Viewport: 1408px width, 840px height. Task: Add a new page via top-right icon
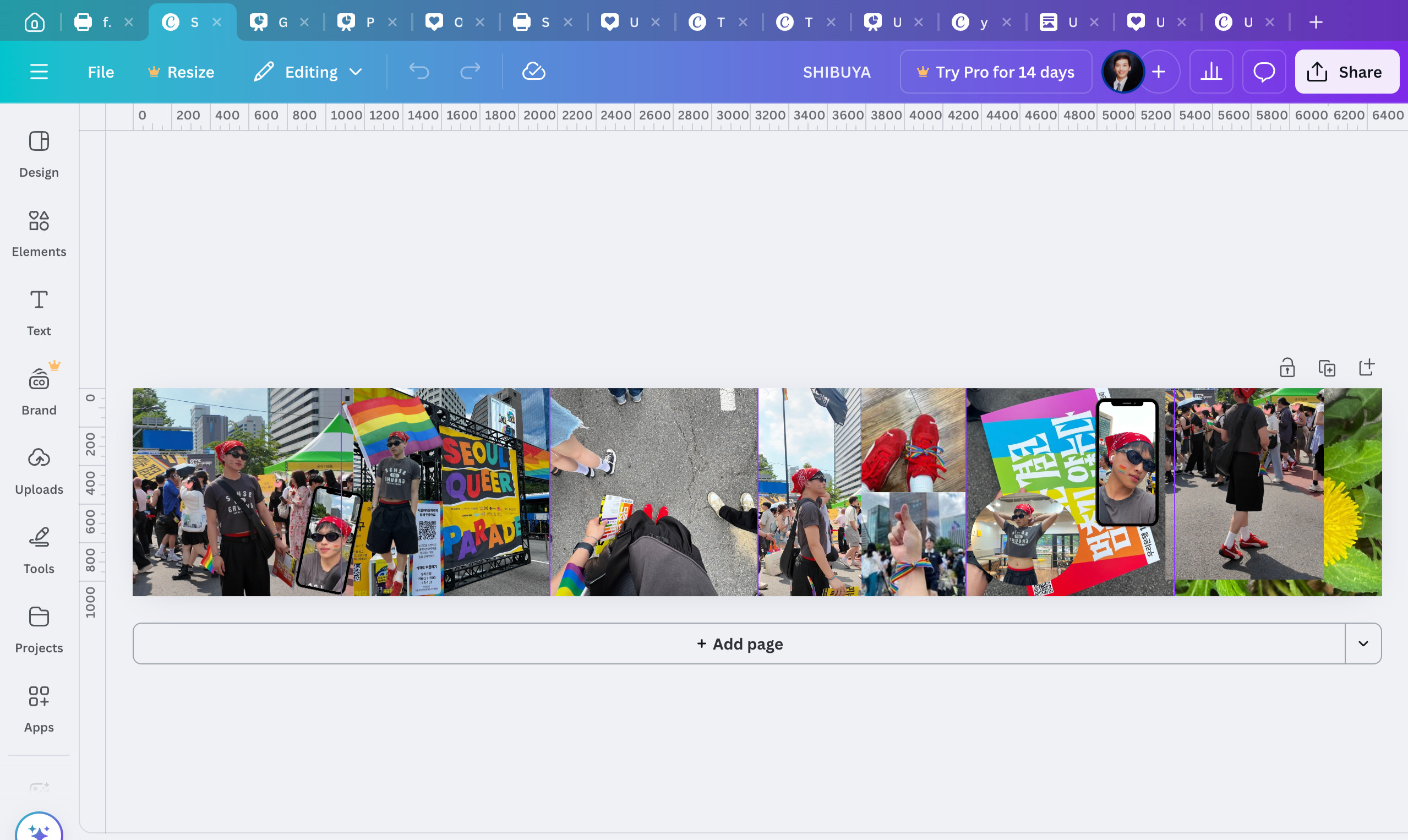point(1366,367)
